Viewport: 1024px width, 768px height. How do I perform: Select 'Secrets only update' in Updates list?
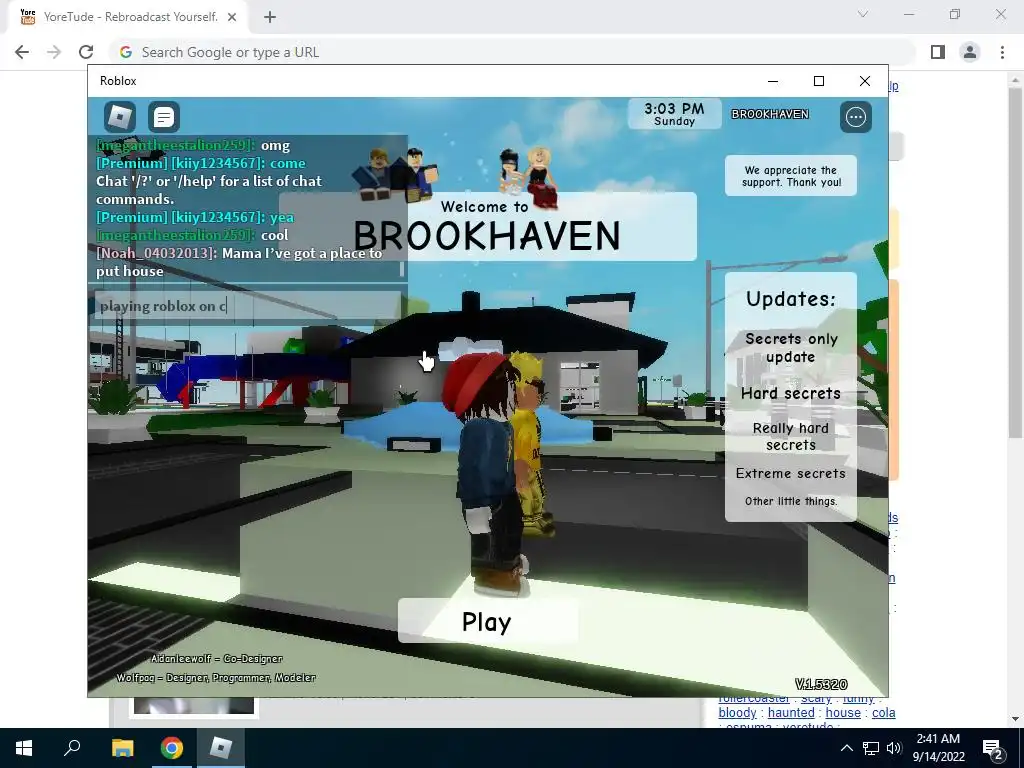point(791,347)
